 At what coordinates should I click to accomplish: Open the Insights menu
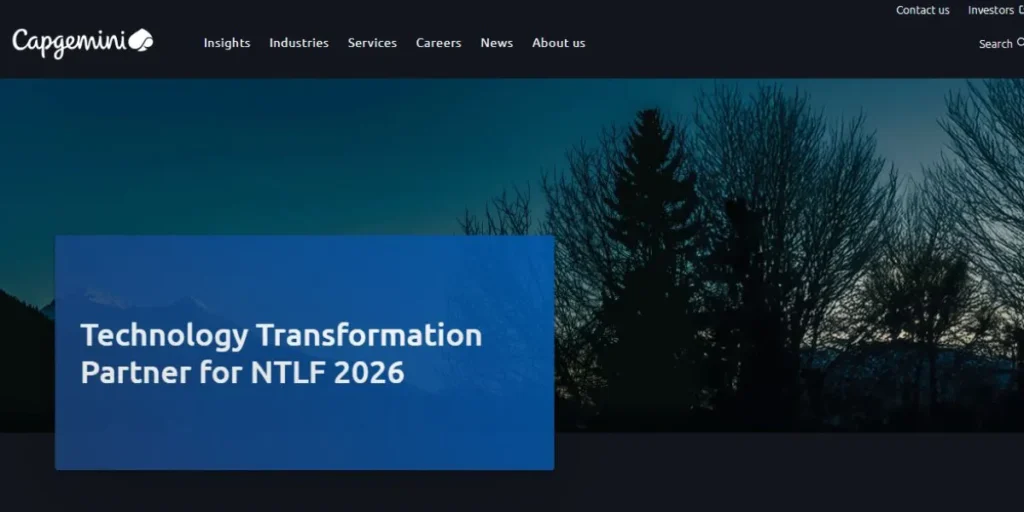227,43
